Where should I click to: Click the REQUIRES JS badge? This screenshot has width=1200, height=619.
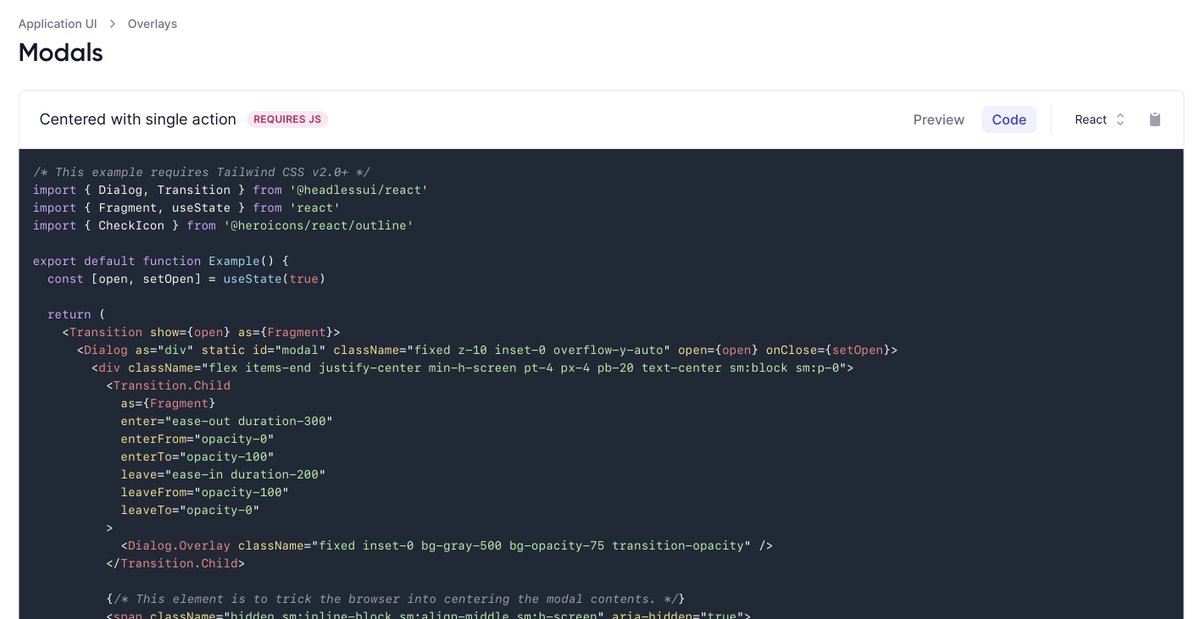coord(287,118)
